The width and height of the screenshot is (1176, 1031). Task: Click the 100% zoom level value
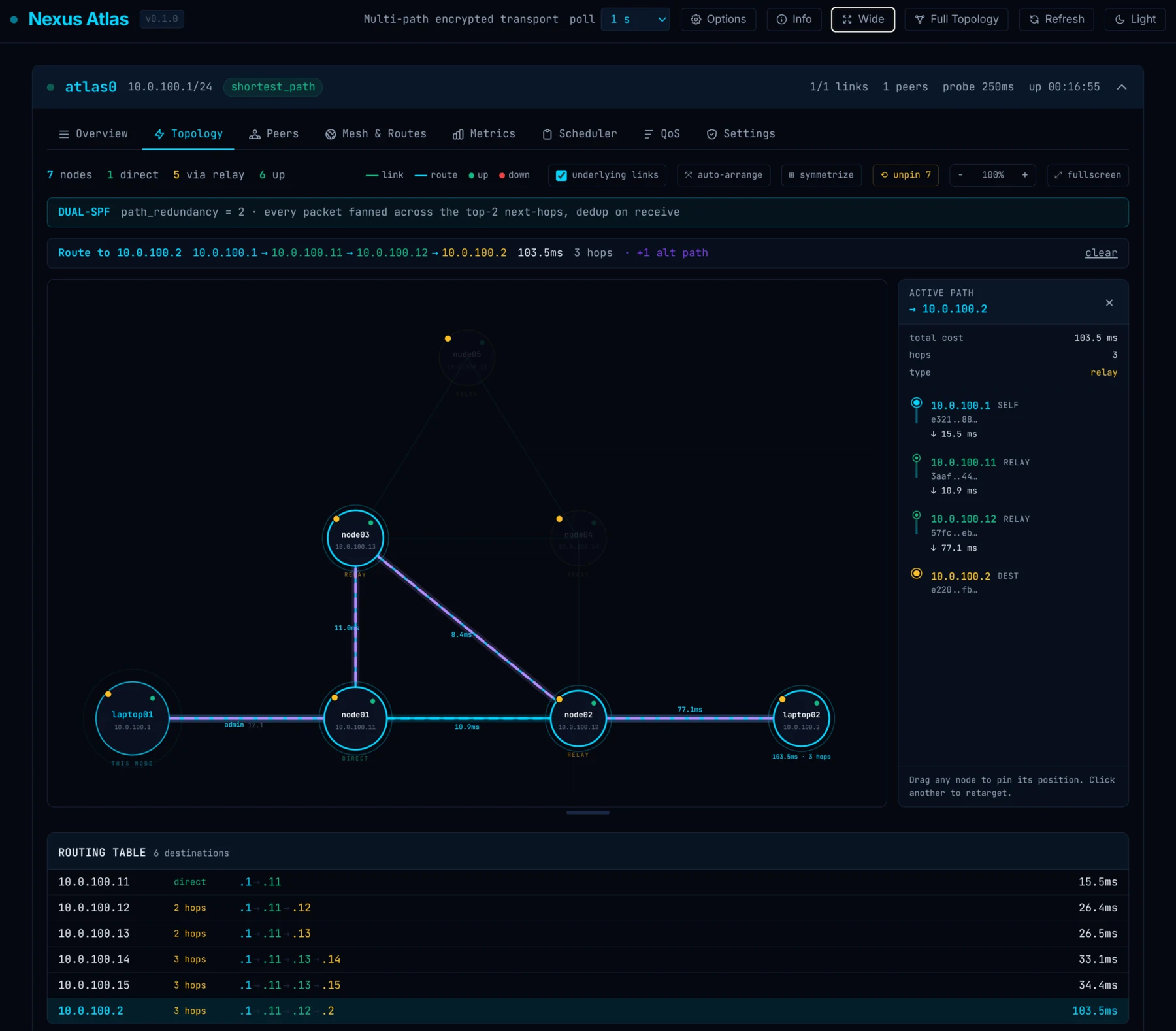(x=993, y=175)
